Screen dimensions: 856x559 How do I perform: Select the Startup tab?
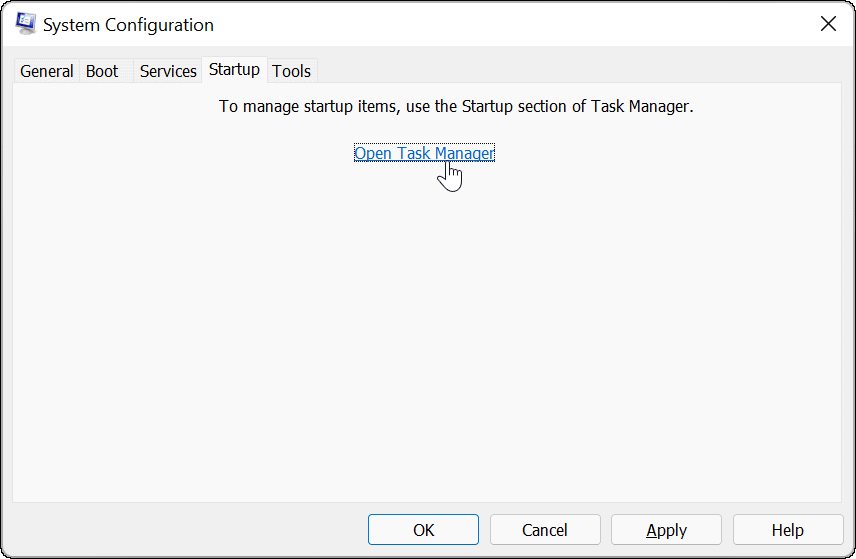(x=234, y=69)
